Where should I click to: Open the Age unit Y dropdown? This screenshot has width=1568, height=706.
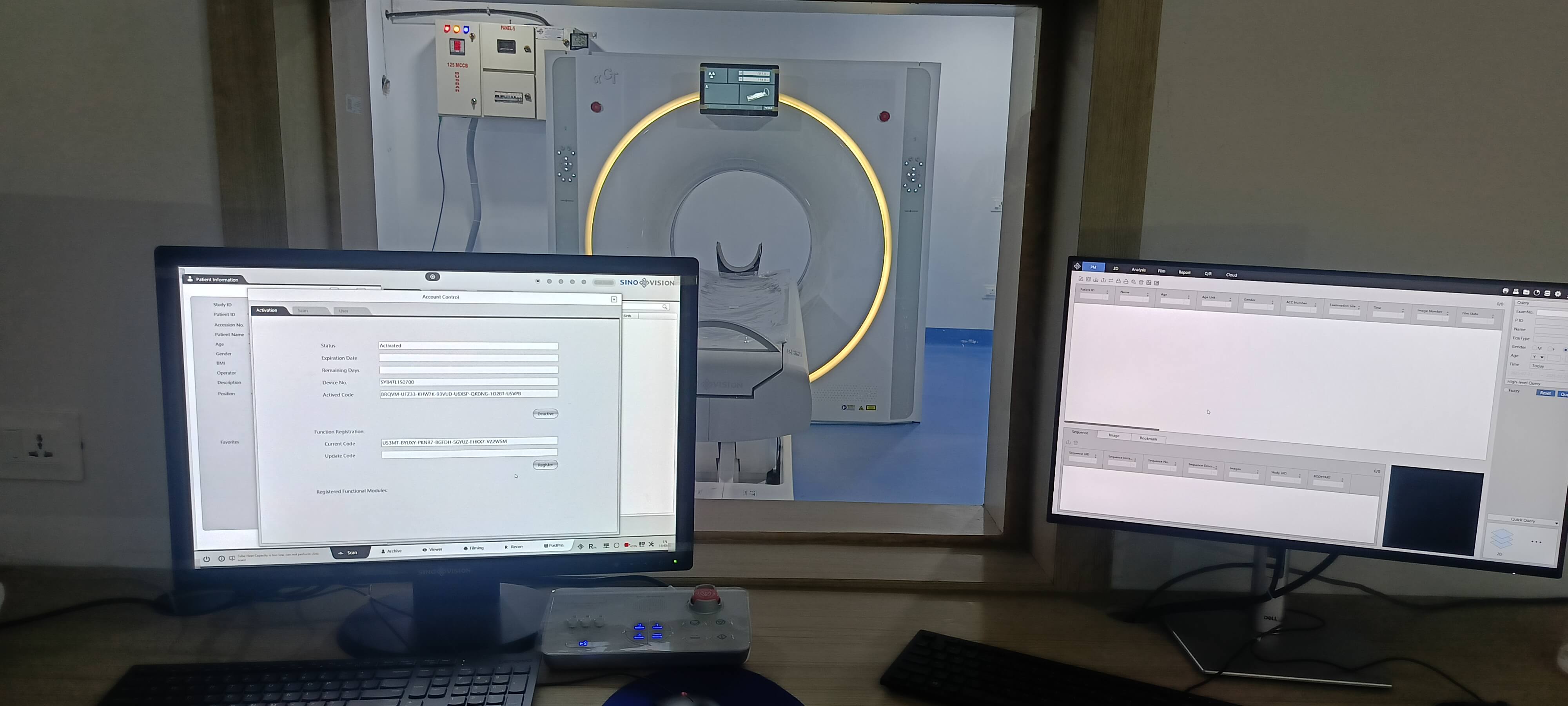tap(1538, 357)
